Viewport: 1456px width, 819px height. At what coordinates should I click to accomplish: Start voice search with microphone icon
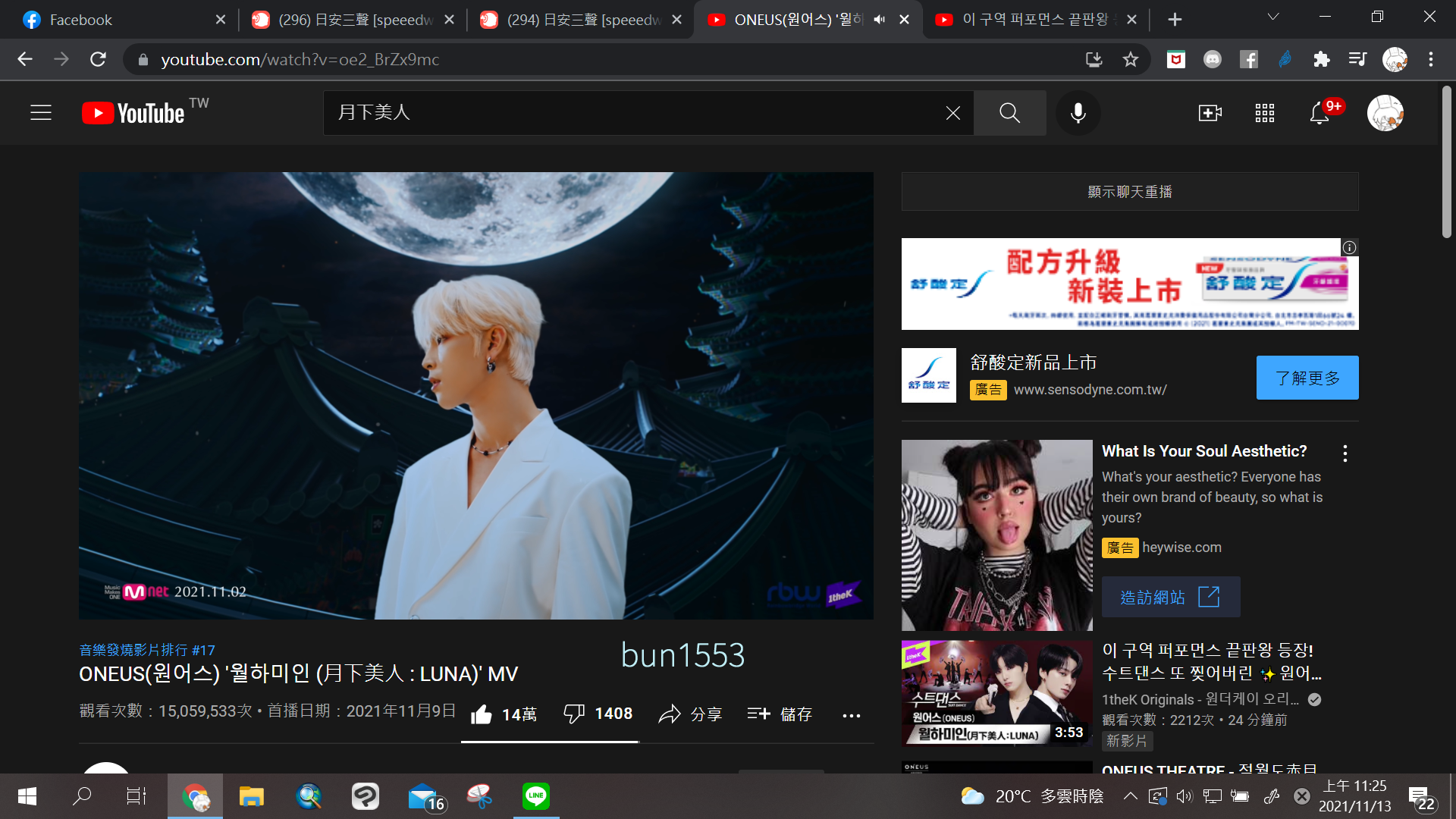1078,113
